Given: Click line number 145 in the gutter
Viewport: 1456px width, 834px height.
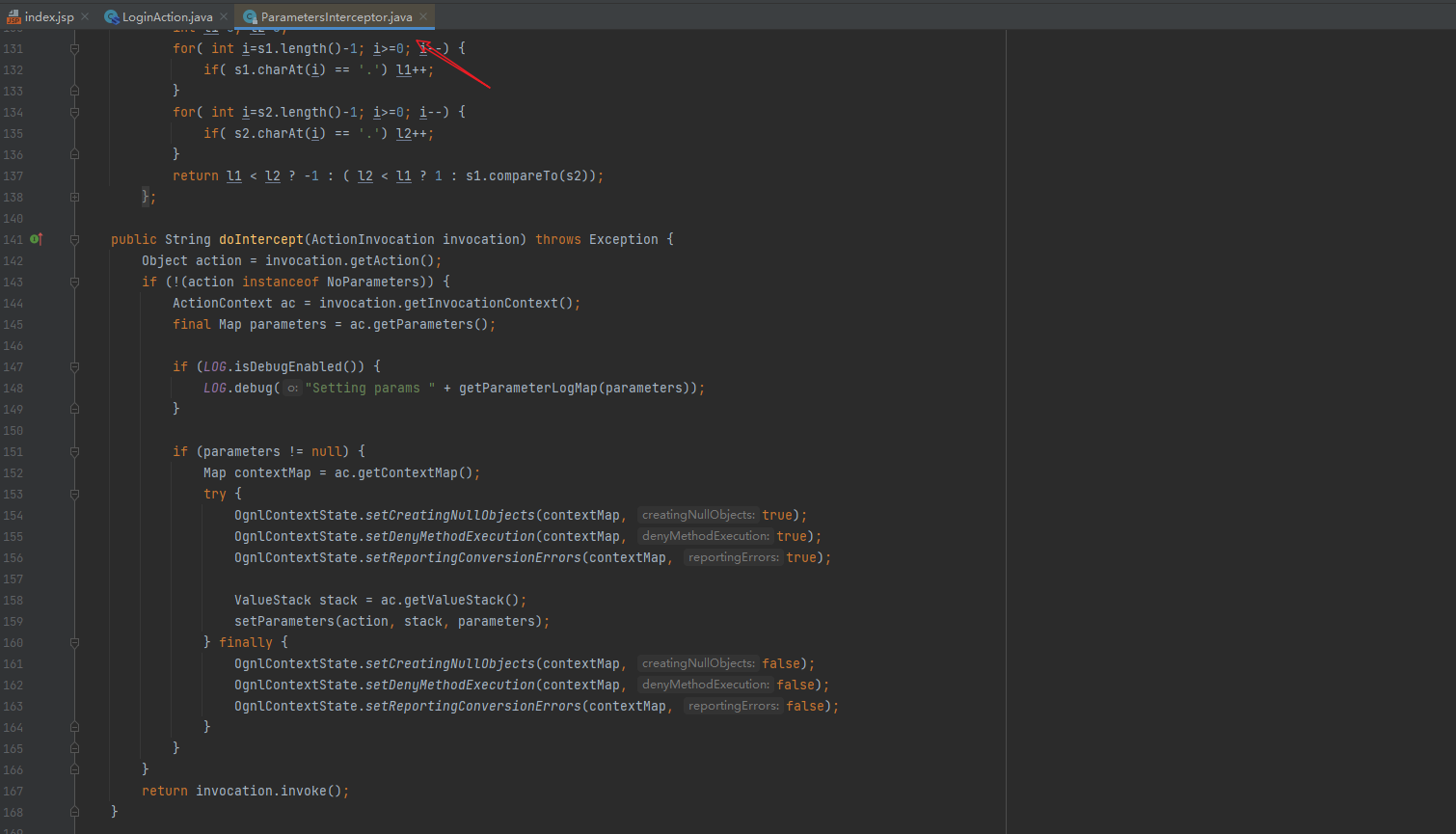Looking at the screenshot, I should pos(13,324).
